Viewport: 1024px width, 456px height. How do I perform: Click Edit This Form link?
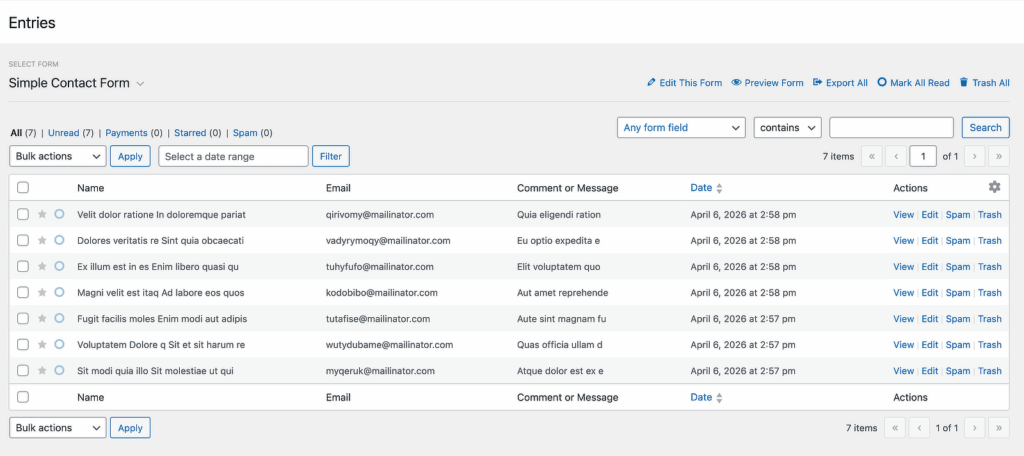click(684, 83)
